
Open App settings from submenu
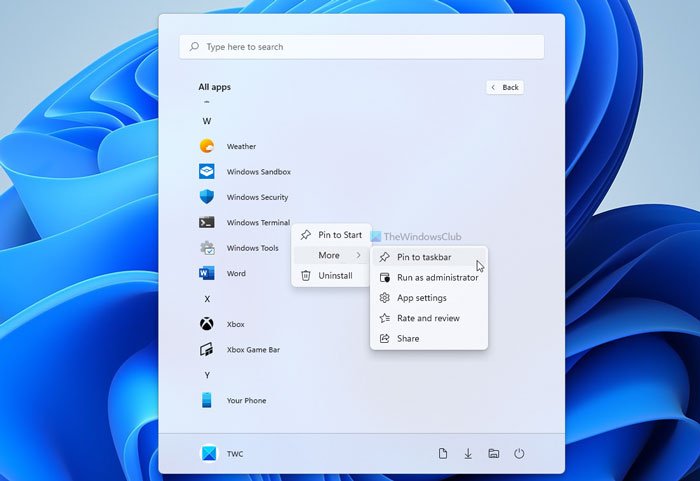pyautogui.click(x=429, y=297)
